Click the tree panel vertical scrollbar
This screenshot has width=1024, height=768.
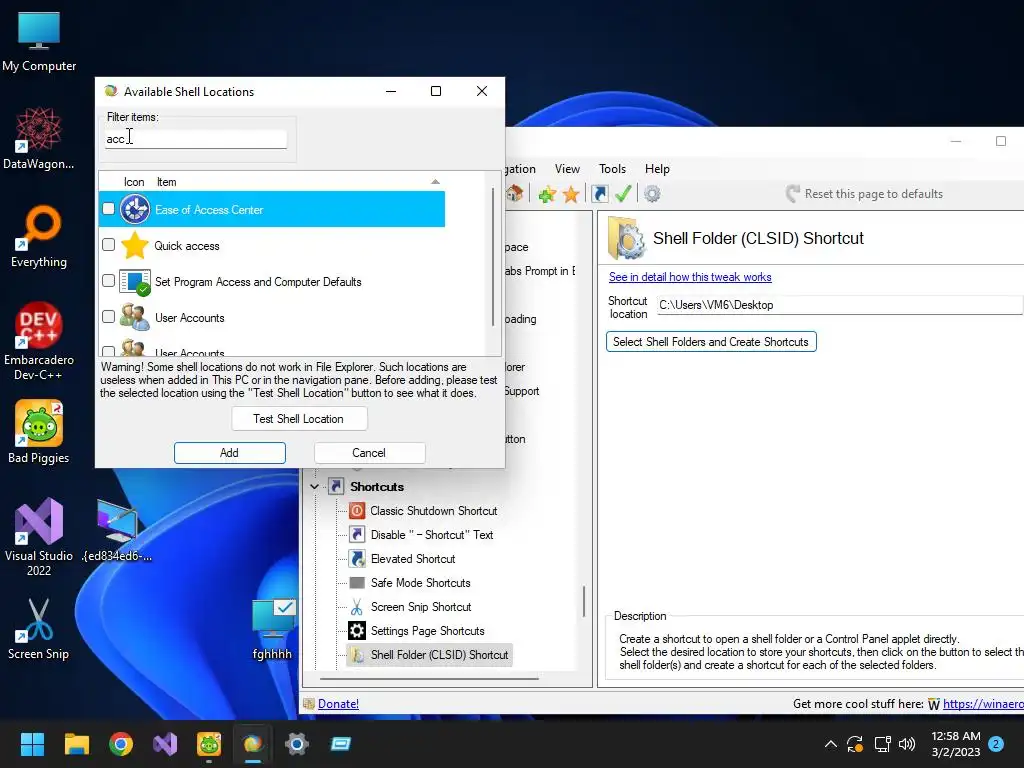click(584, 601)
